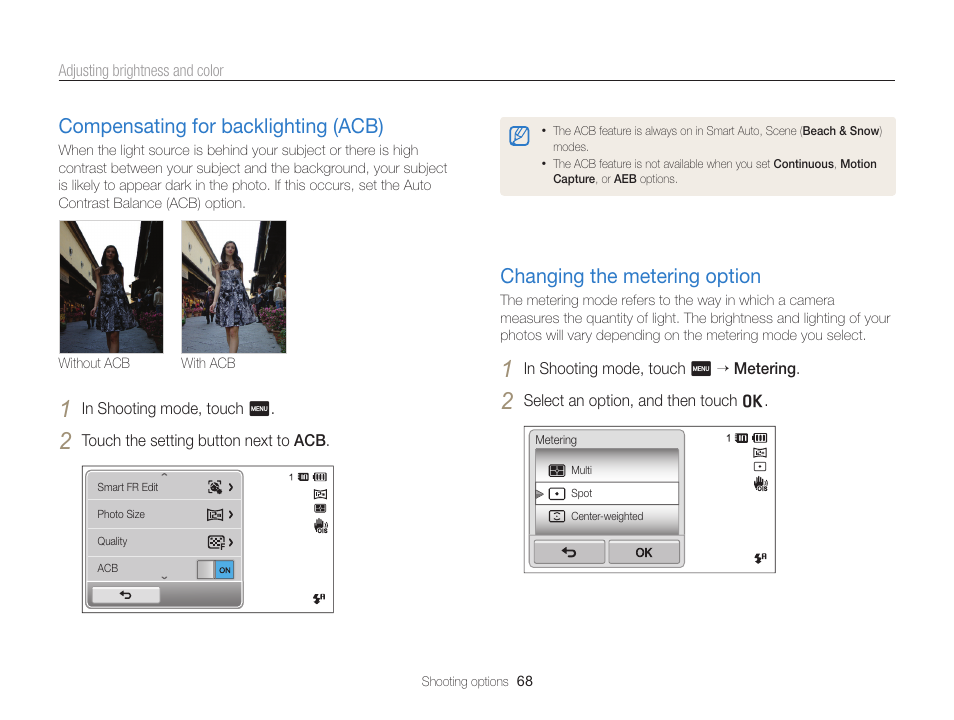
Task: Select the Photo Size menu label
Action: coord(121,514)
